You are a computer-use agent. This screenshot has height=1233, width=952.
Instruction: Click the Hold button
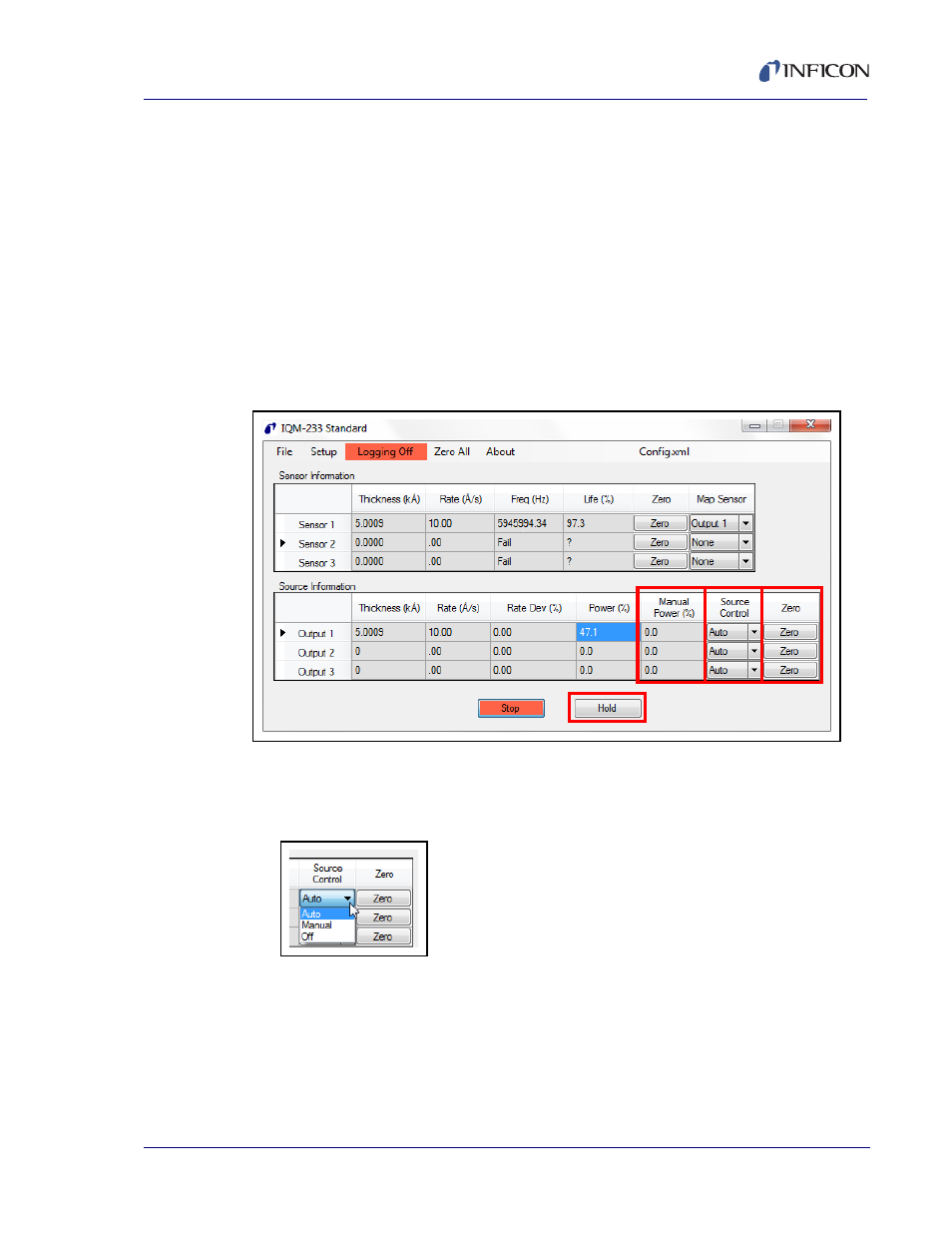click(607, 708)
